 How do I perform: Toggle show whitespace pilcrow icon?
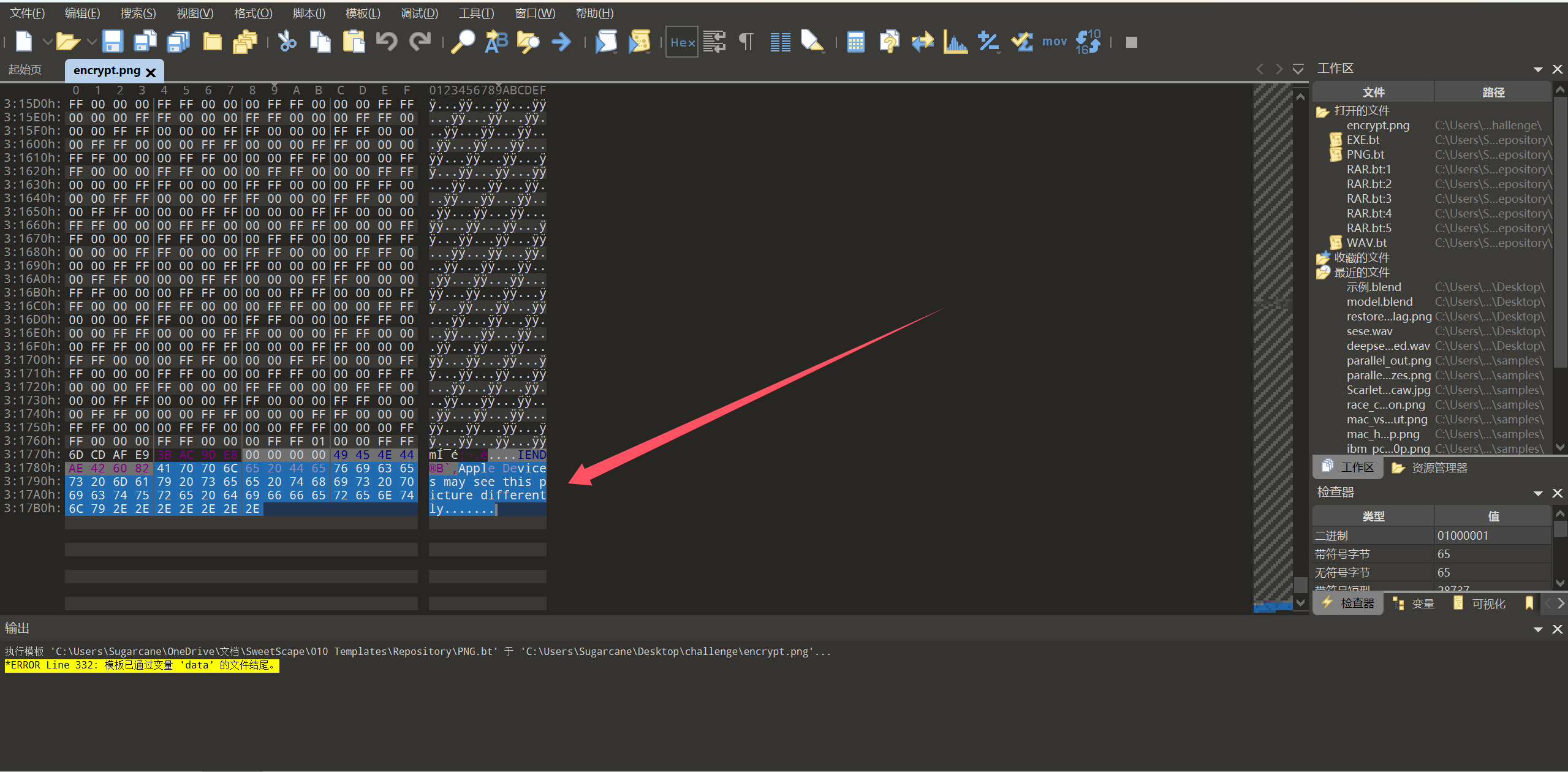(x=746, y=42)
